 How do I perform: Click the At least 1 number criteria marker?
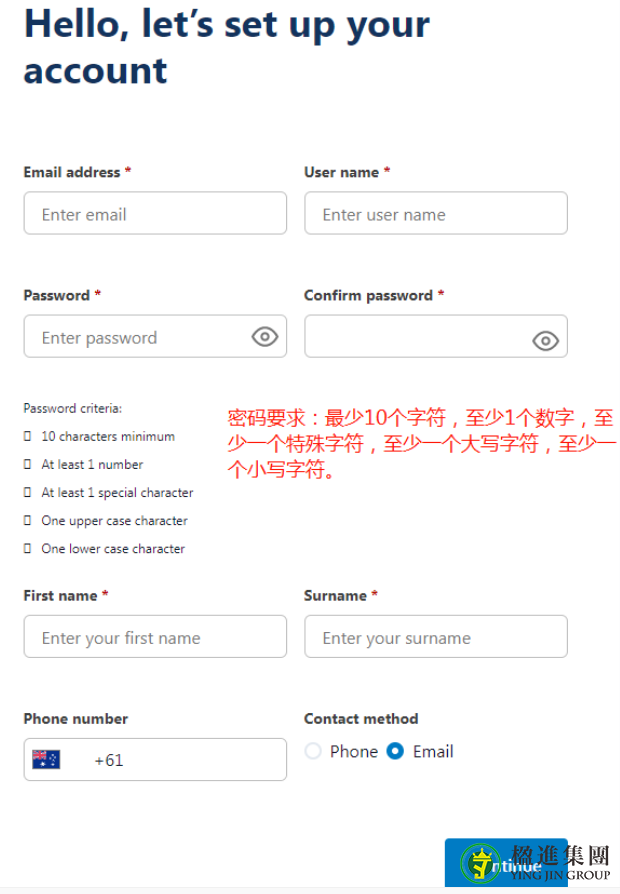click(x=27, y=464)
